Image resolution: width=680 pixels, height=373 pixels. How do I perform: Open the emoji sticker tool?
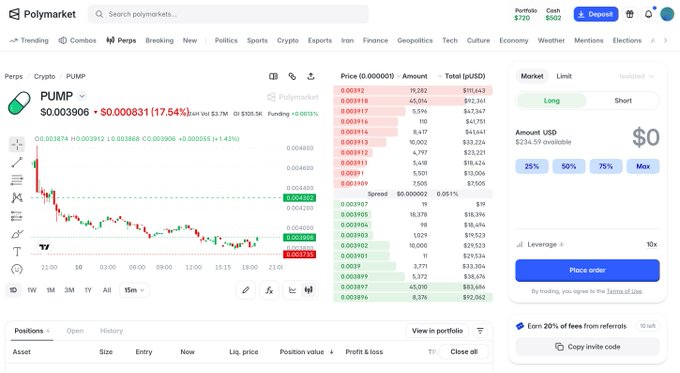17,269
